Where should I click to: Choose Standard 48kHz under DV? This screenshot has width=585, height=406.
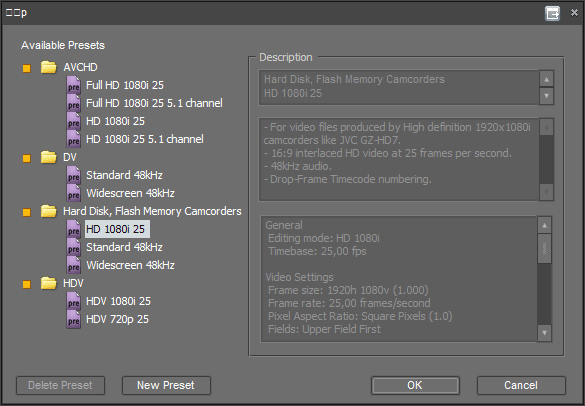point(124,175)
